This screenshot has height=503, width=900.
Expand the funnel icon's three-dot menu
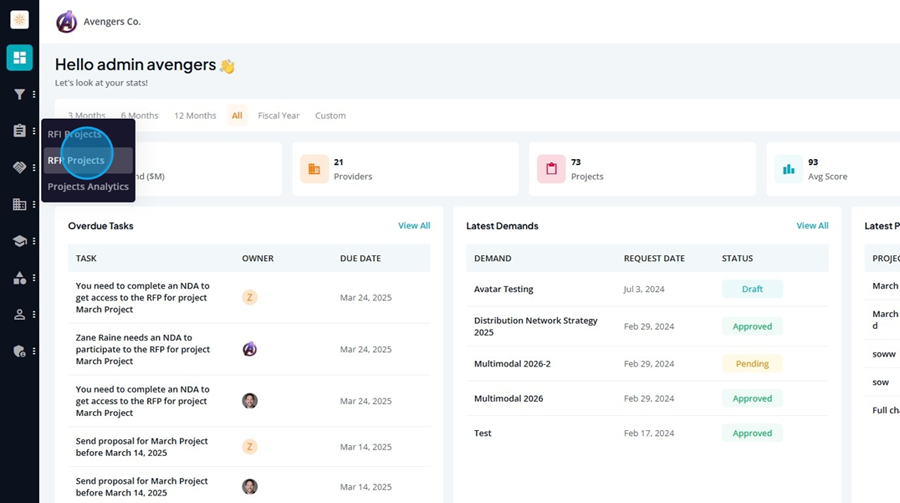pyautogui.click(x=34, y=94)
